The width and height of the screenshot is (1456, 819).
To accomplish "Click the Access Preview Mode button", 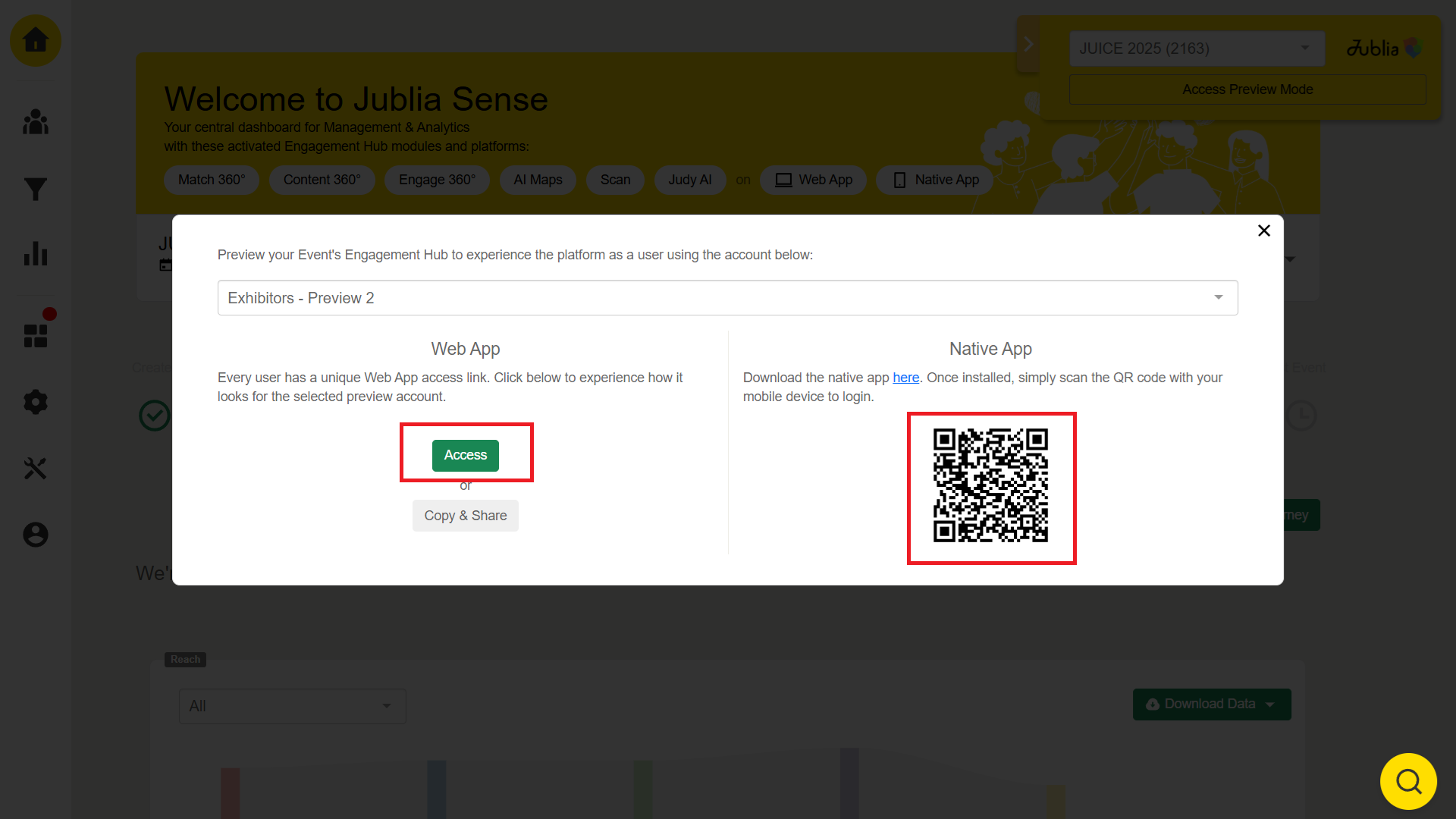I will [x=1247, y=89].
